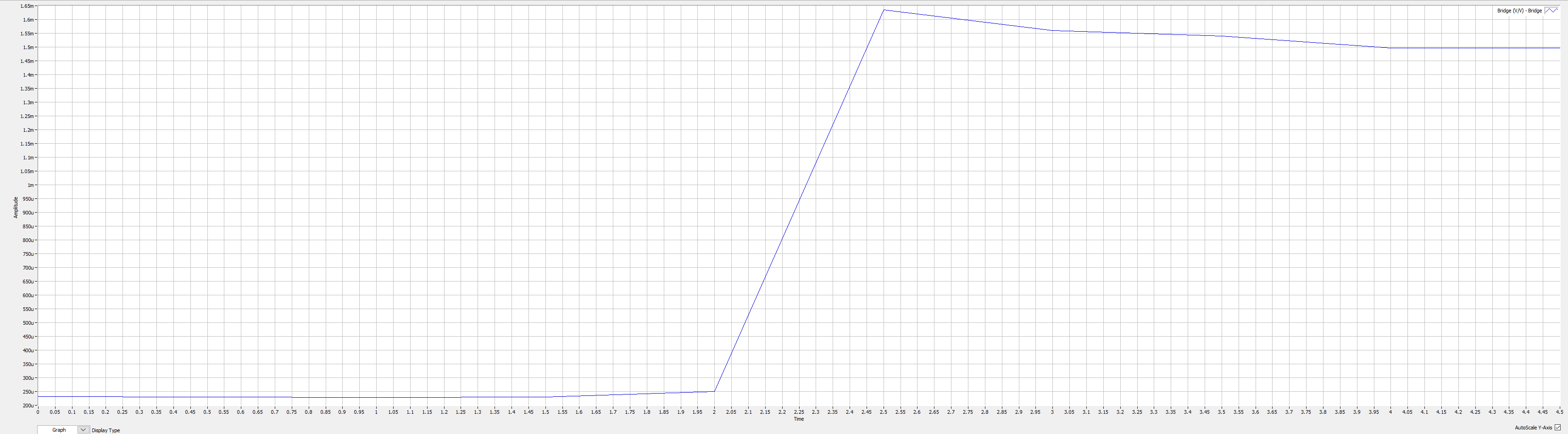Click the '500u' y-axis tick value

point(28,323)
